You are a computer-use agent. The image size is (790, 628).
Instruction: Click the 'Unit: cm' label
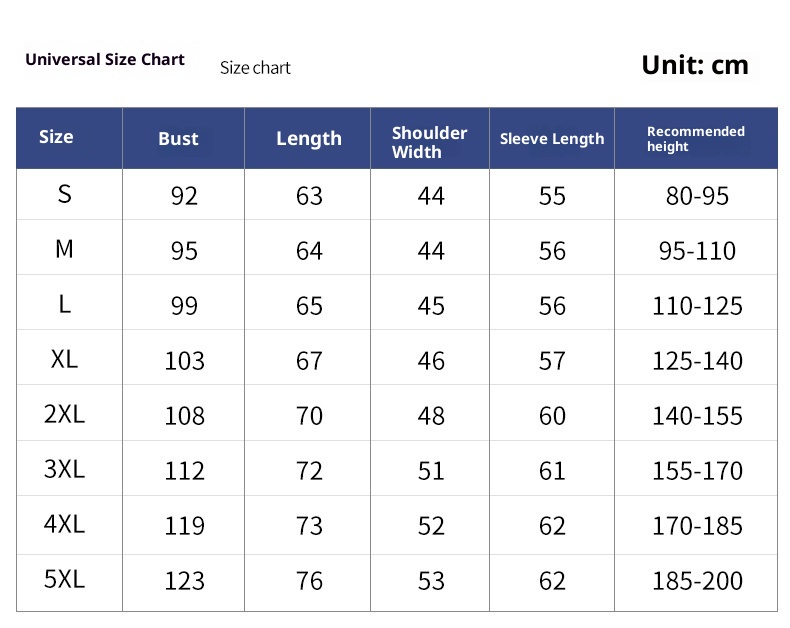point(694,66)
